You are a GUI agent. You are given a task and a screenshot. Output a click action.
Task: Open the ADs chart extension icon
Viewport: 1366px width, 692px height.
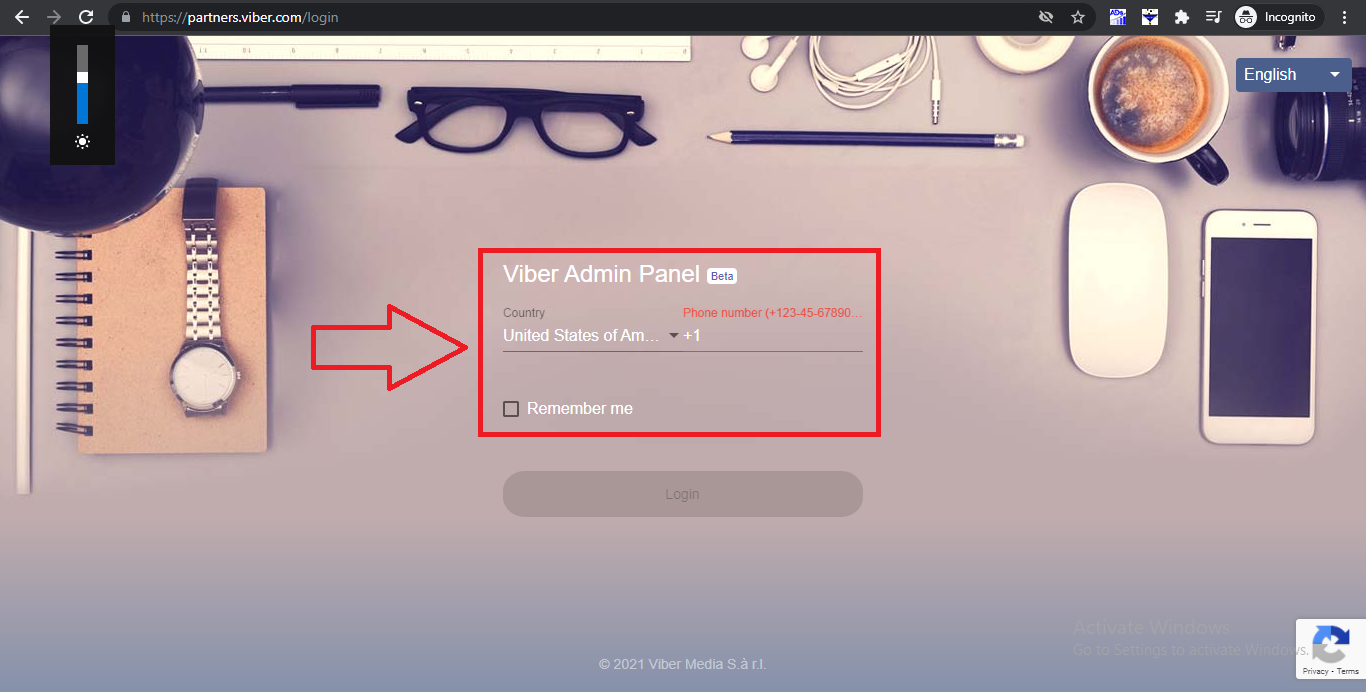[1118, 17]
